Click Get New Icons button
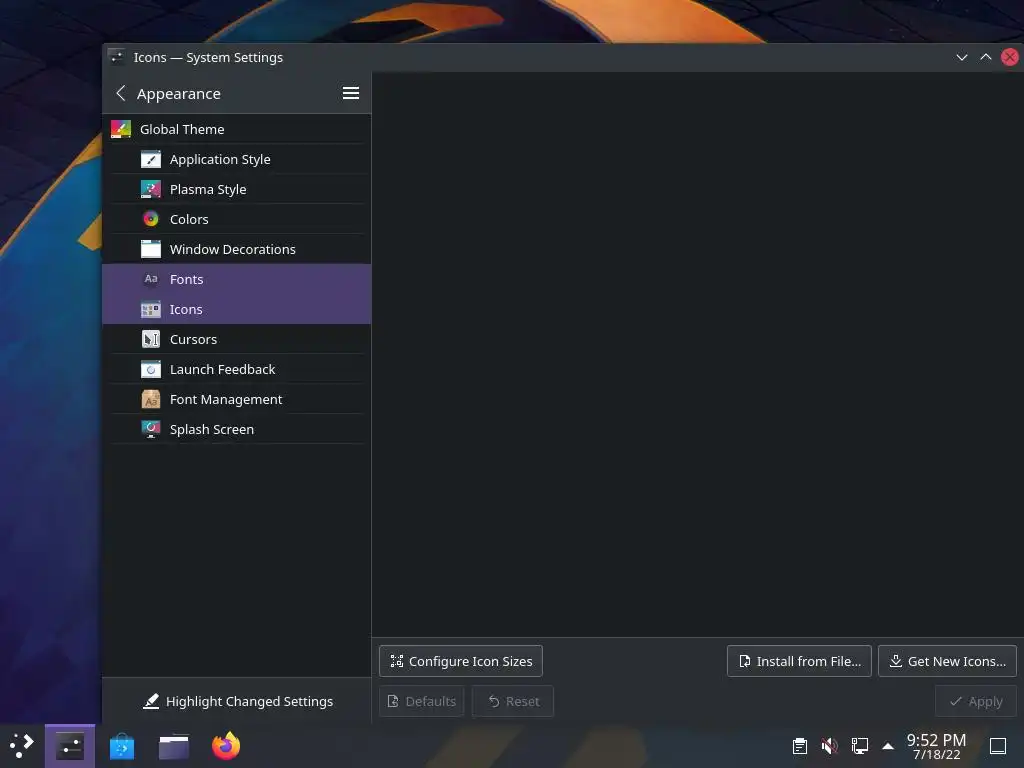The width and height of the screenshot is (1024, 768). (948, 661)
